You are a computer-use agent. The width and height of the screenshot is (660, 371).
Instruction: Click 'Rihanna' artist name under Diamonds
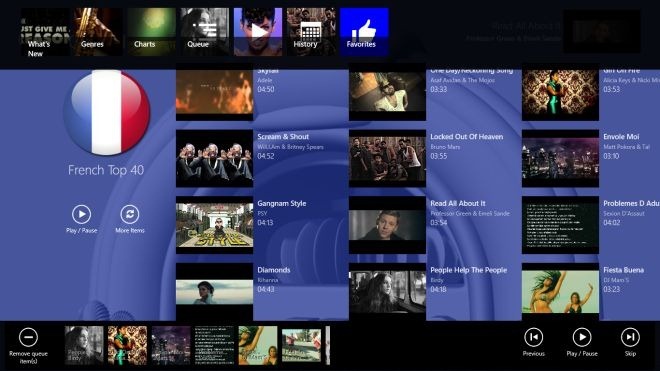pyautogui.click(x=268, y=280)
